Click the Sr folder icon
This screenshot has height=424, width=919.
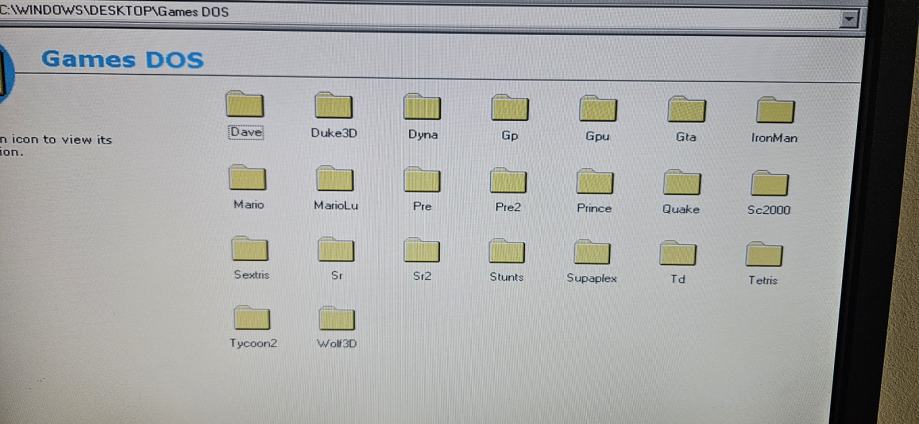coord(336,249)
